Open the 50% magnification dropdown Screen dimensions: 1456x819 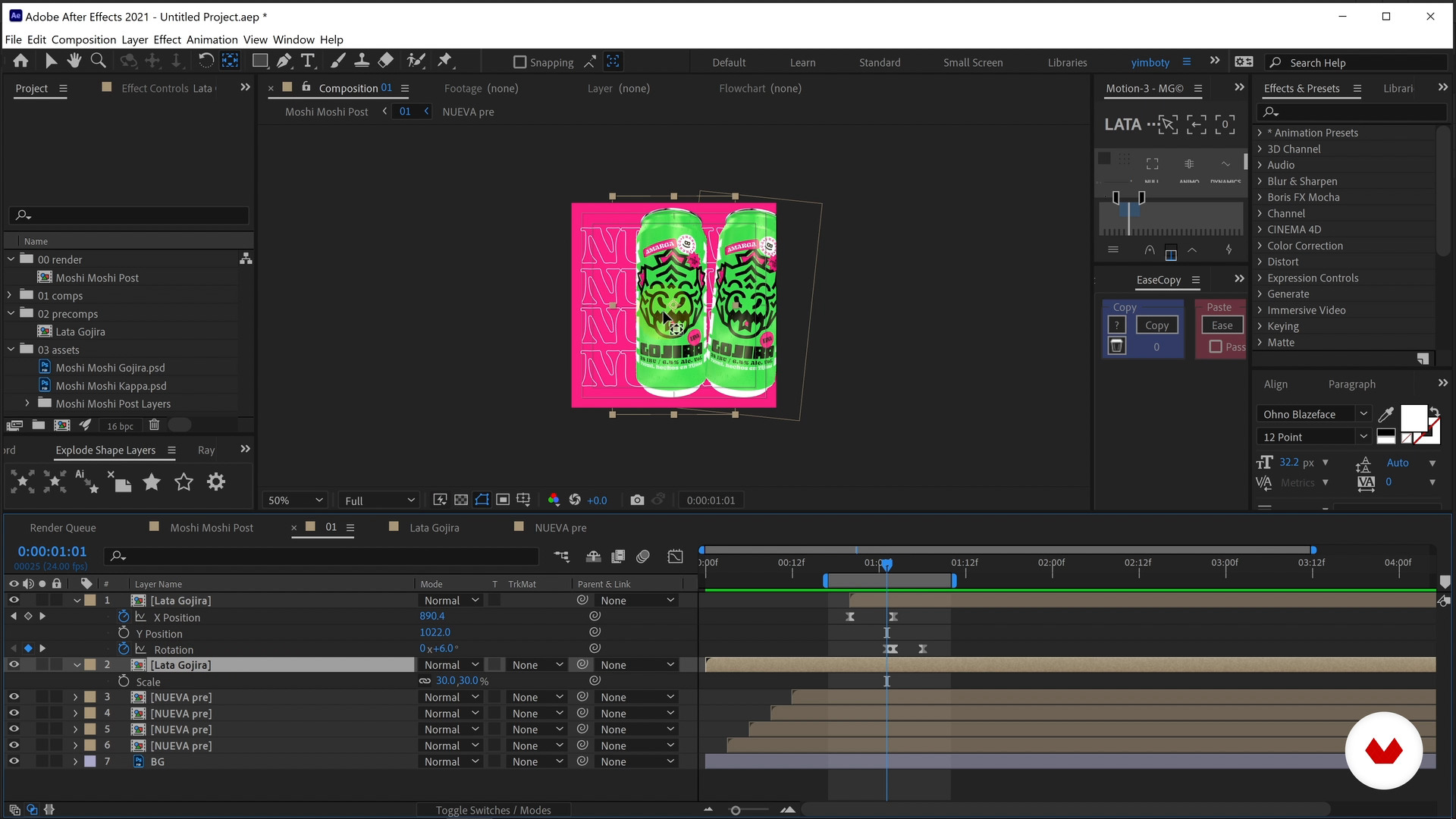point(295,500)
